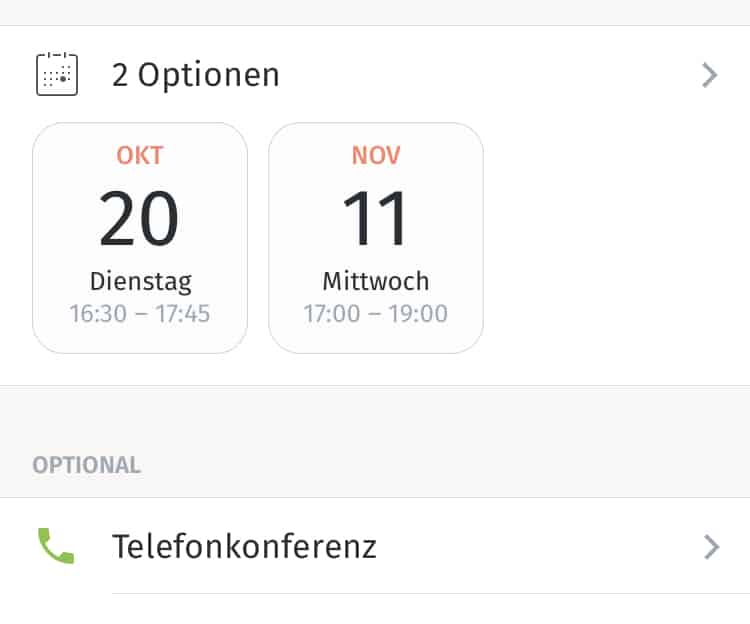The height and width of the screenshot is (624, 750).
Task: Open the Telefonkonferenz chevron arrow
Action: (710, 546)
